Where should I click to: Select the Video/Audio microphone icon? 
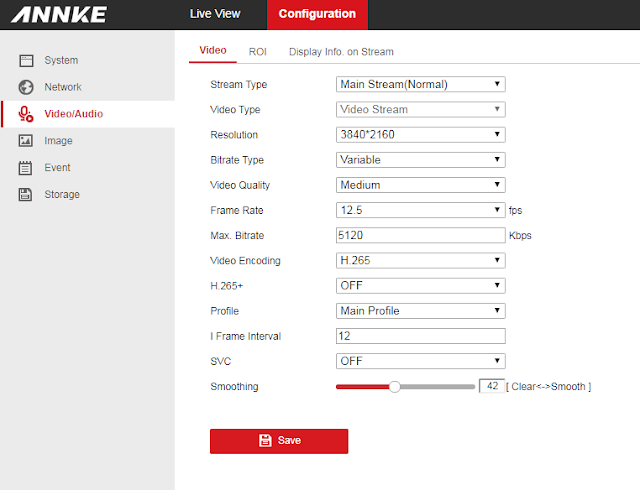(26, 114)
